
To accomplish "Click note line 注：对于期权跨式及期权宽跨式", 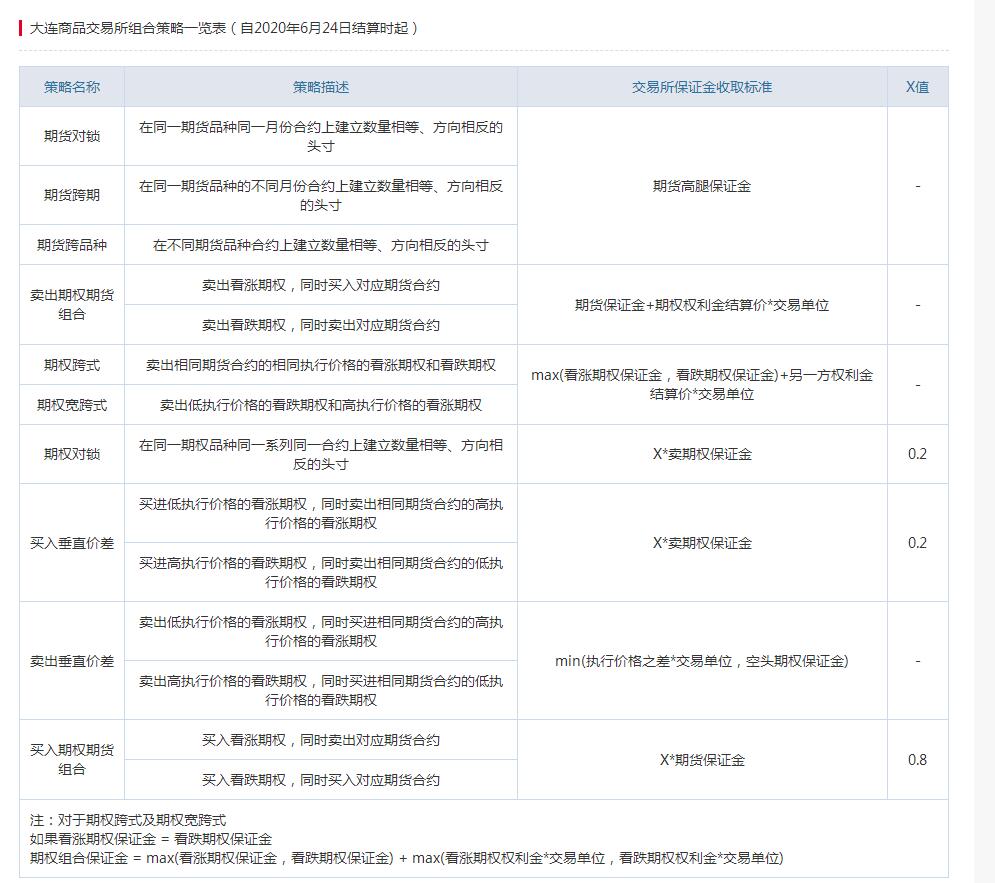I will pos(128,820).
